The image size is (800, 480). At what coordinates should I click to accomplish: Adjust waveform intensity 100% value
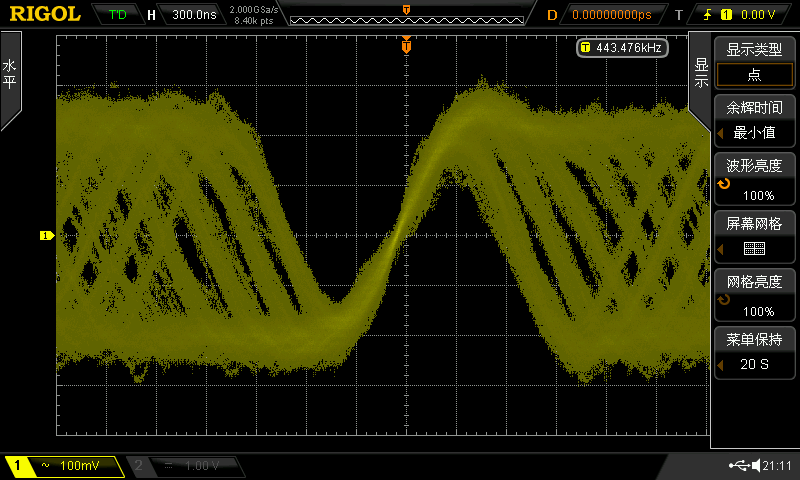pyautogui.click(x=758, y=195)
